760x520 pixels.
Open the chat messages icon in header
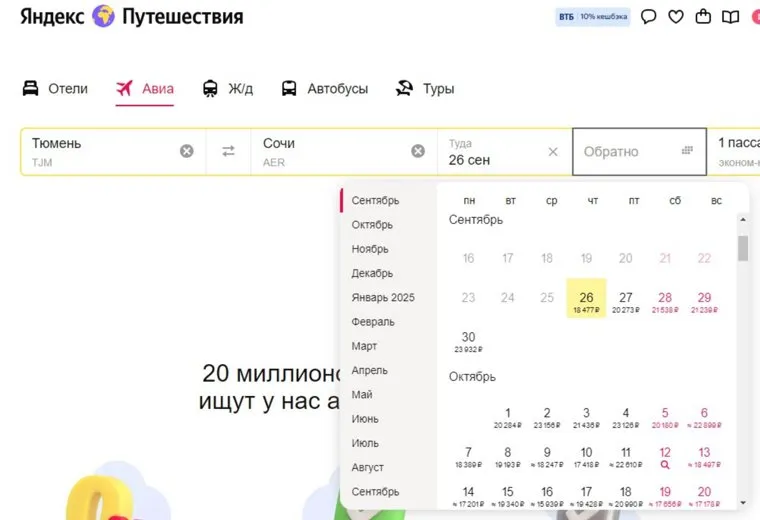(648, 17)
